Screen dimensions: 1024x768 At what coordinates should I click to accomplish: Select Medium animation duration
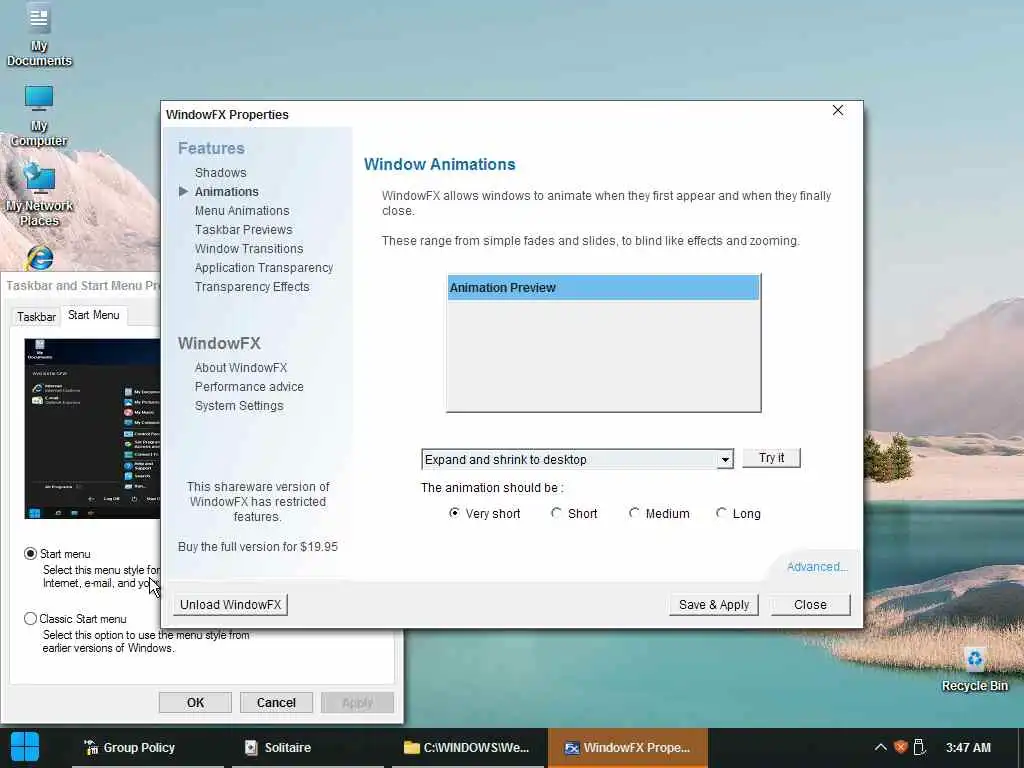[659, 513]
